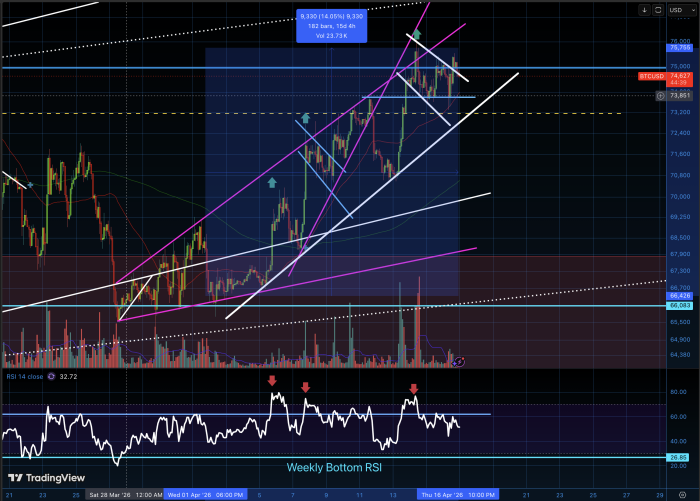Click the chart settings gear at bottom right
This screenshot has width=700, height=501.
(x=683, y=494)
